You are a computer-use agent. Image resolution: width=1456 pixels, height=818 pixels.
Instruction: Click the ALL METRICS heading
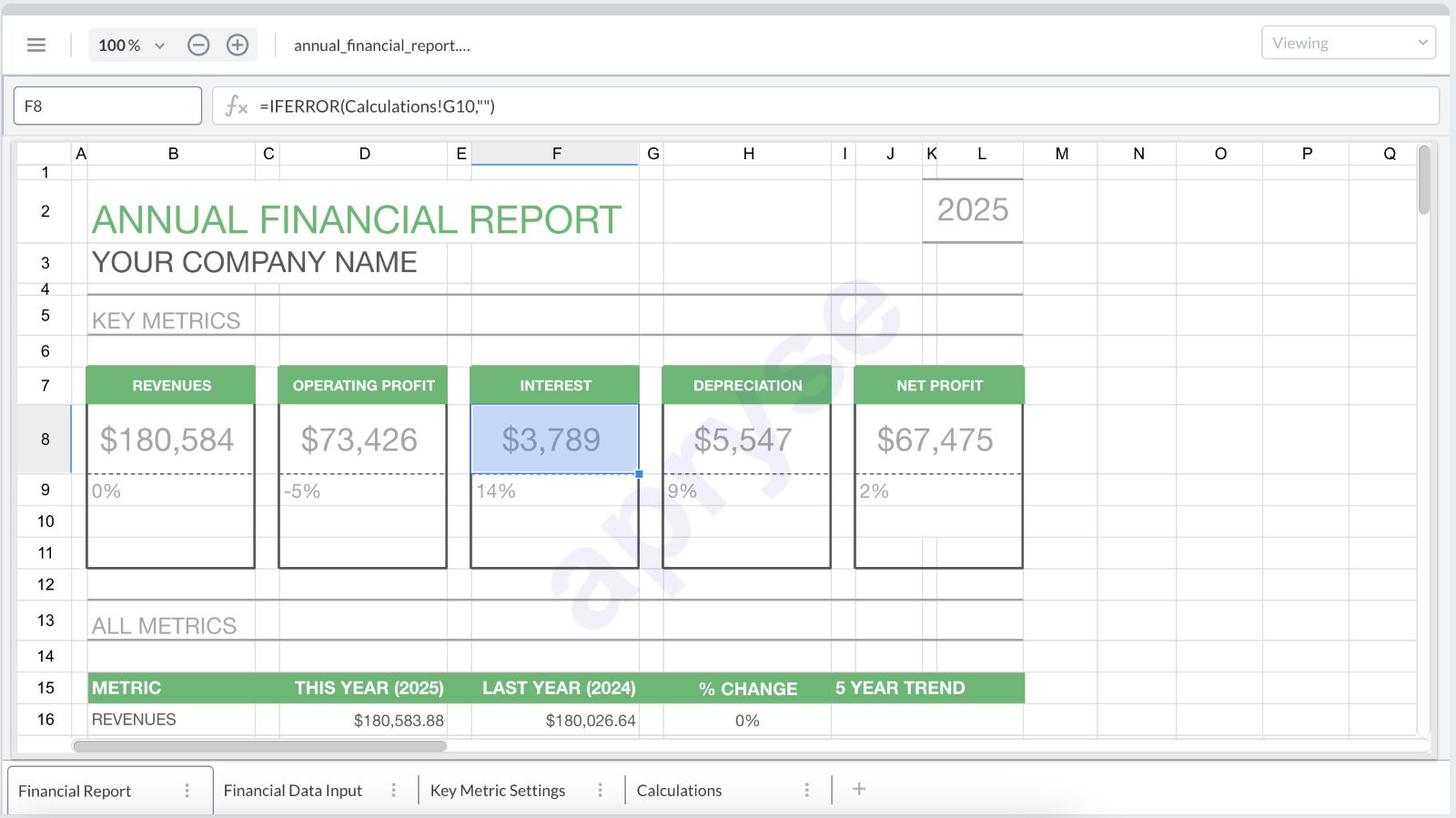pyautogui.click(x=164, y=626)
